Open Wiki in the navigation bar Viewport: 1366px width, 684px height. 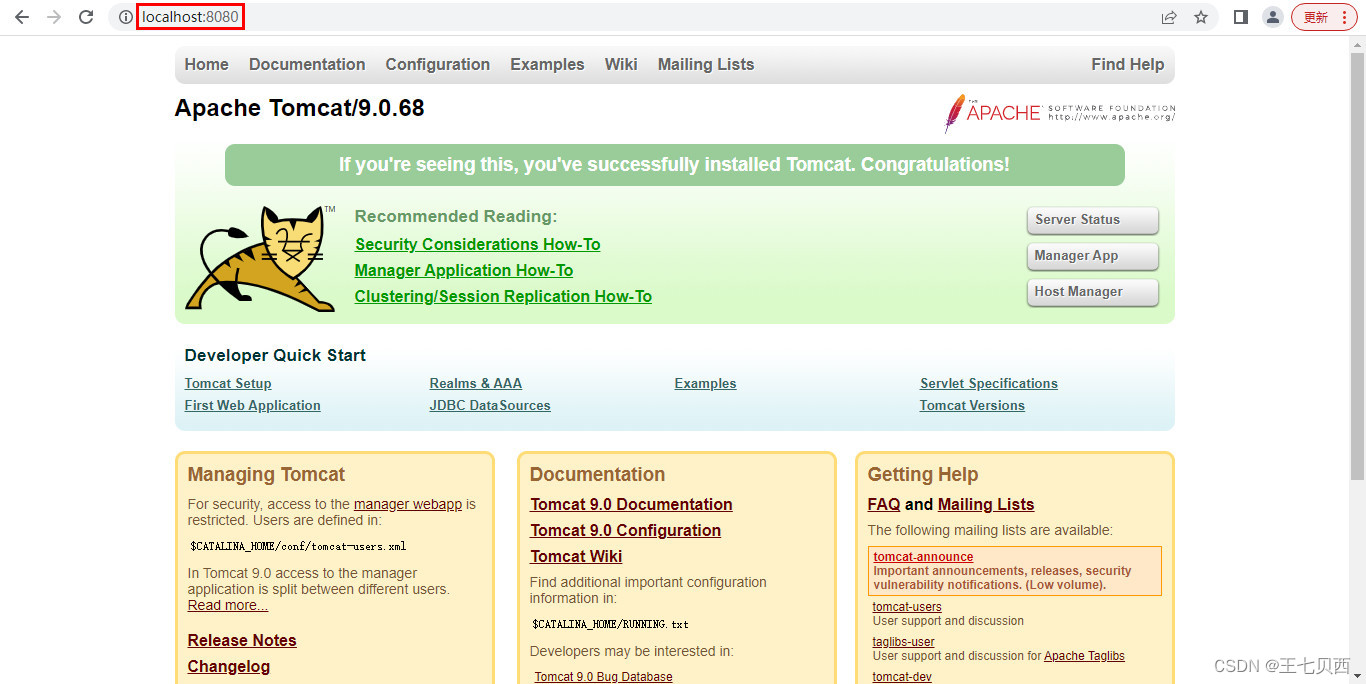621,64
